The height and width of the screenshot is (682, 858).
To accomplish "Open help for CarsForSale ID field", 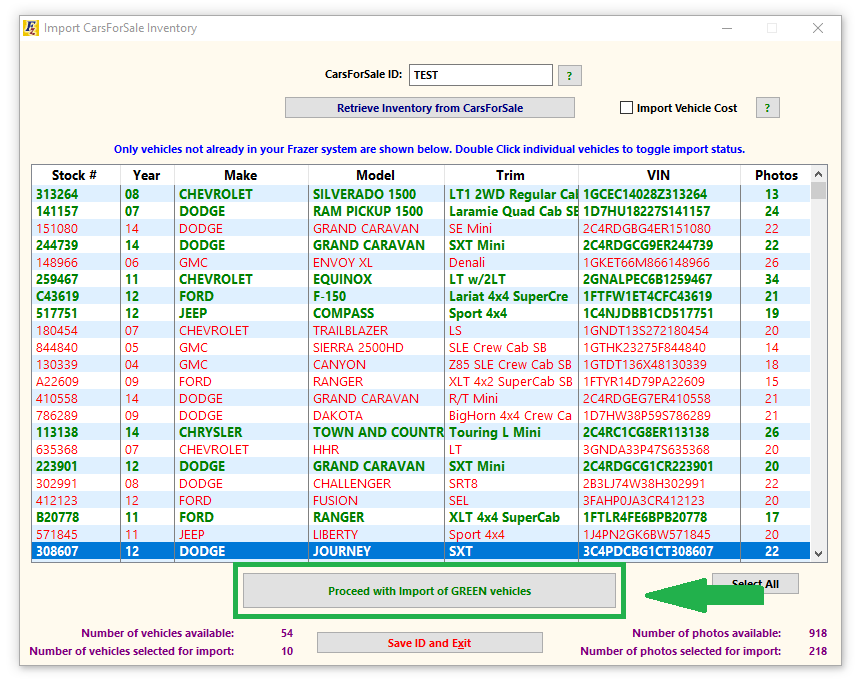I will [x=570, y=76].
